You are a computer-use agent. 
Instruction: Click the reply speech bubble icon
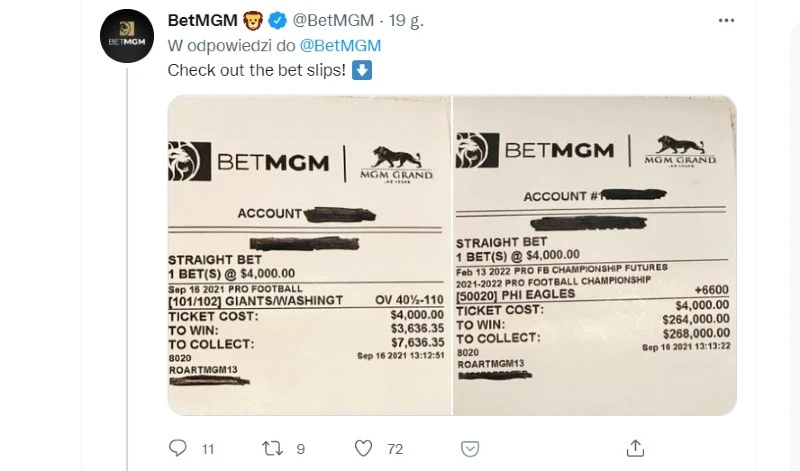(x=178, y=447)
